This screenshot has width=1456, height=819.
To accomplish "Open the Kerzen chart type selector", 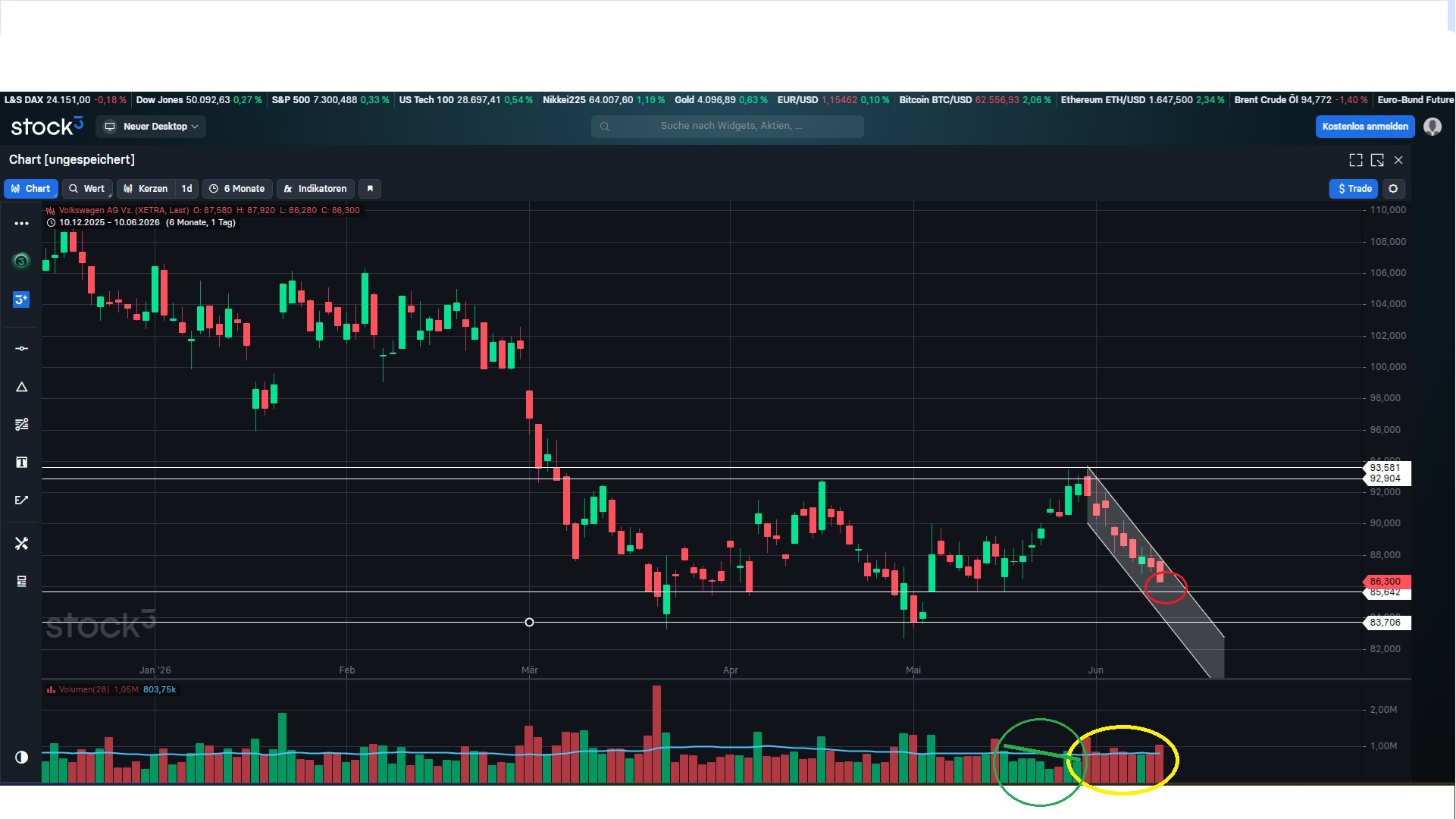I will tap(146, 189).
